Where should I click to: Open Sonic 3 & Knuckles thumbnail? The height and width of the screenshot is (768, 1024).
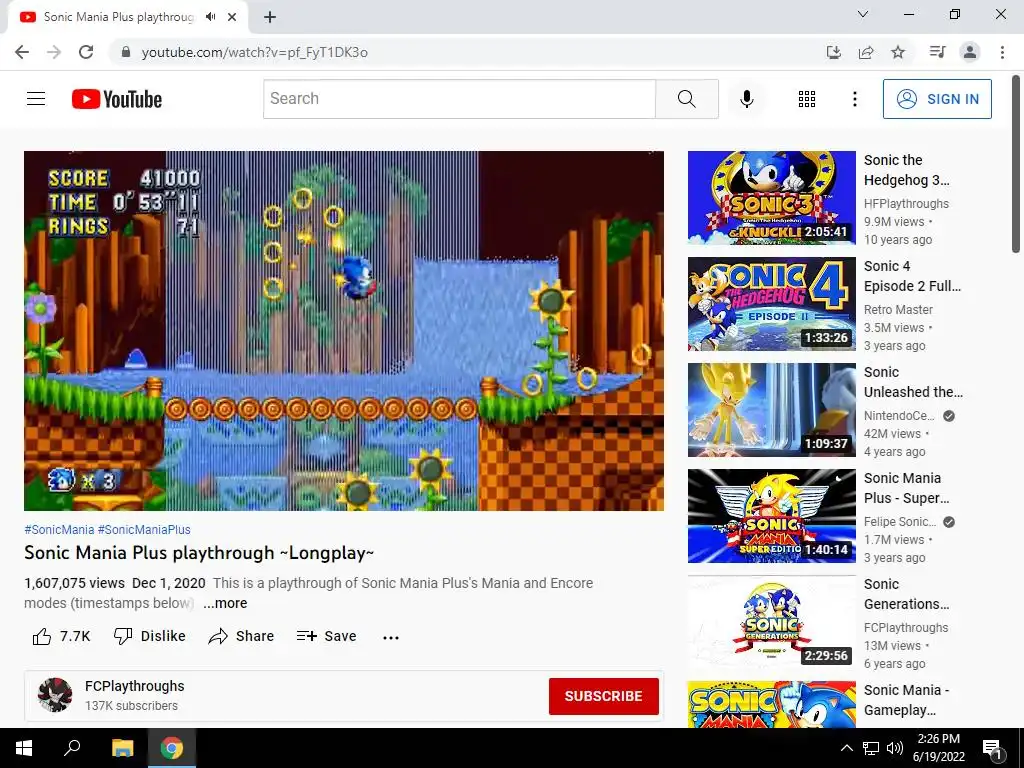coord(771,198)
